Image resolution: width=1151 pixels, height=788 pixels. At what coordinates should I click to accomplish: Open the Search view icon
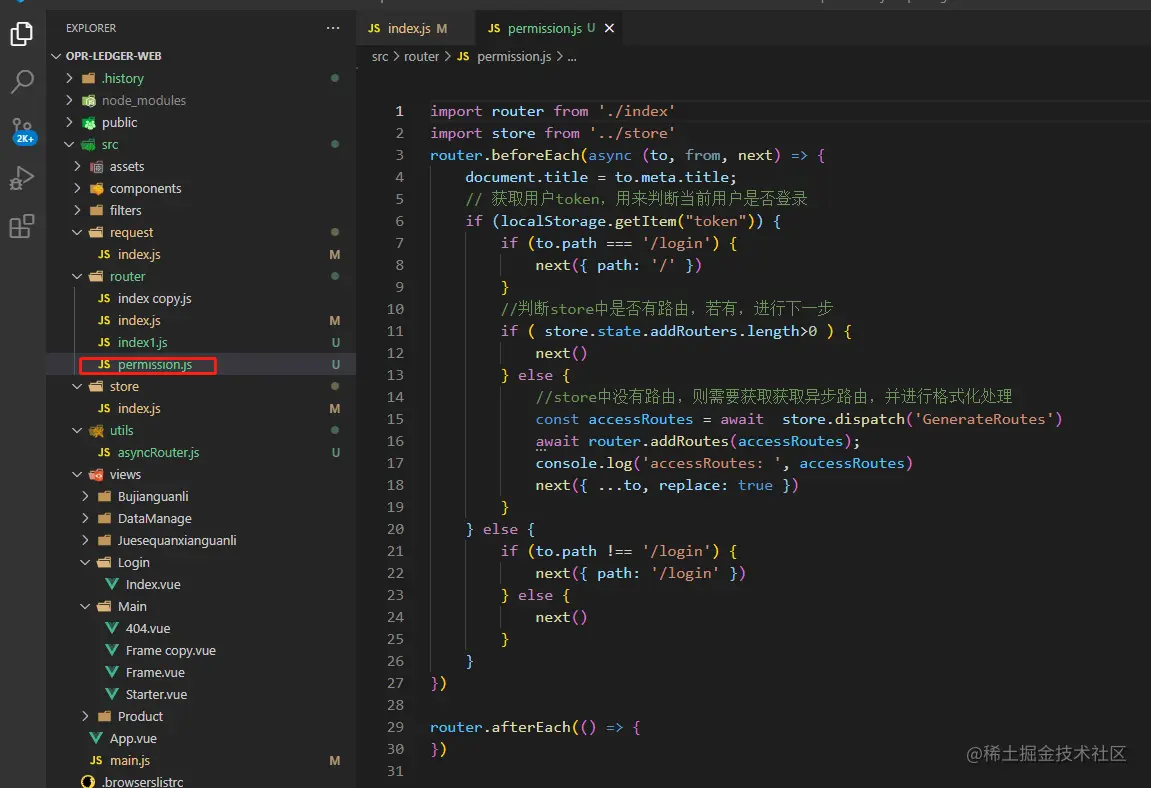22,82
